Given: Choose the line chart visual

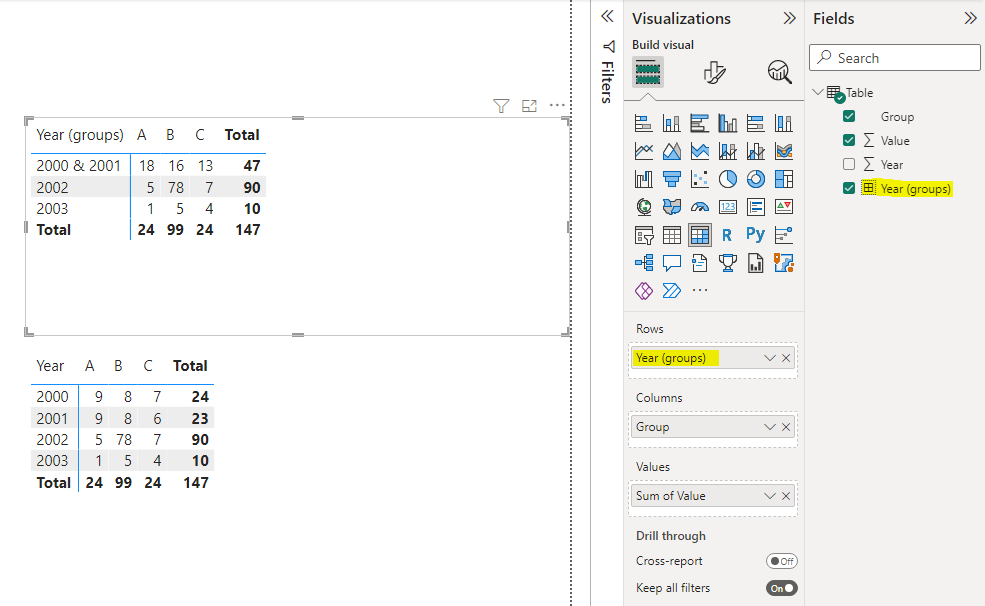Looking at the screenshot, I should coord(643,151).
